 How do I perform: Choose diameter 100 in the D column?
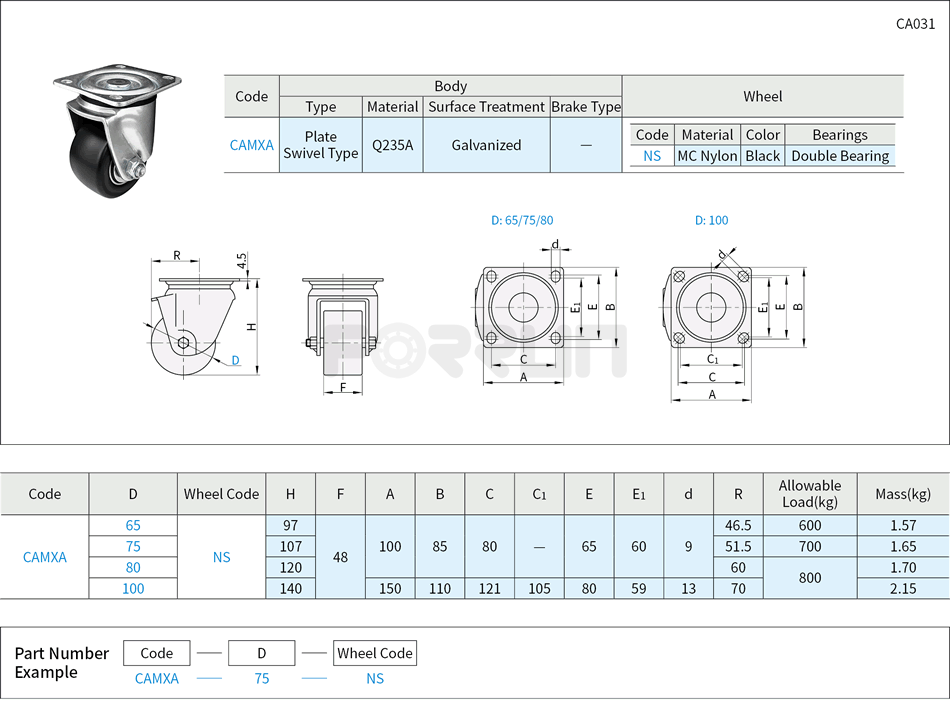(133, 589)
